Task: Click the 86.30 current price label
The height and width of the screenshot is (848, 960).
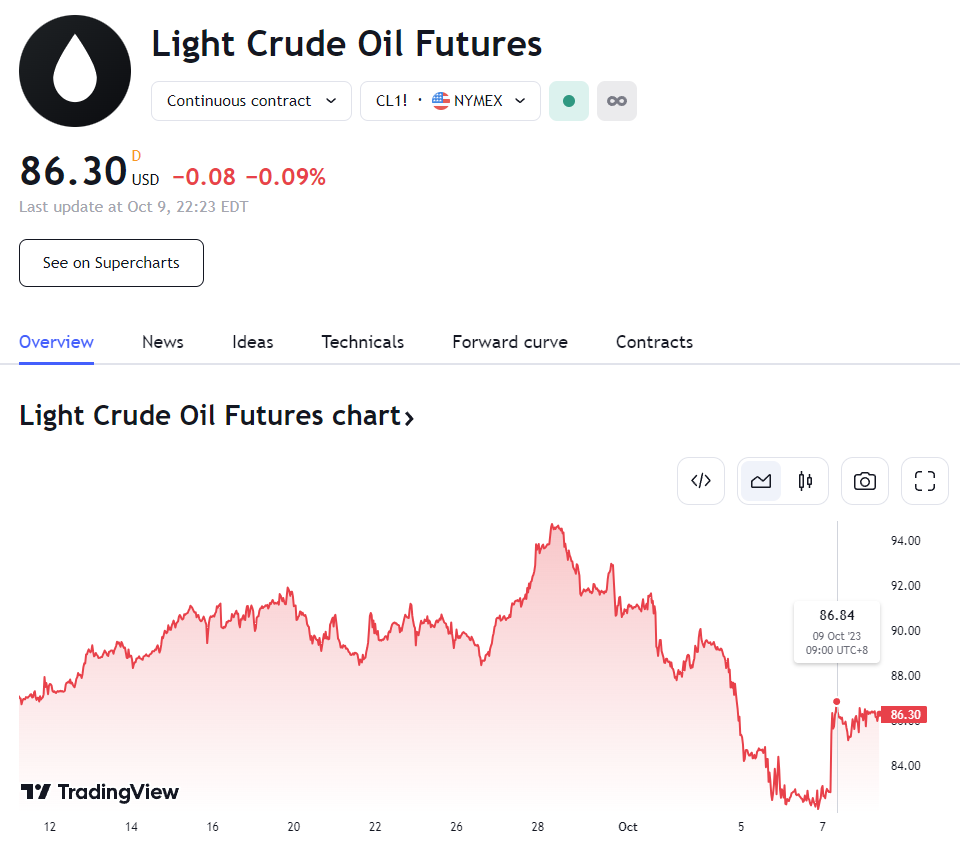Action: tap(904, 715)
